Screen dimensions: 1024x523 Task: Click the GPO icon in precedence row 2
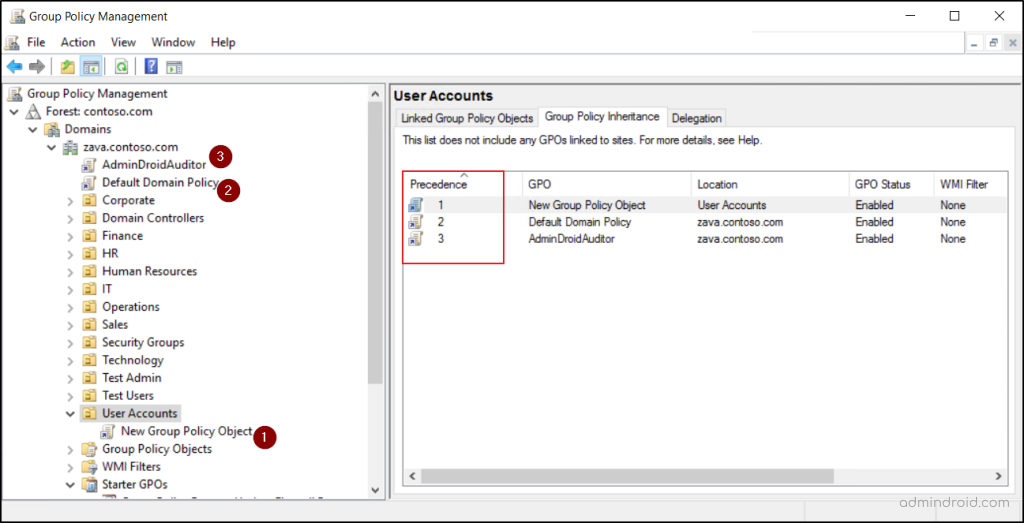pos(416,222)
